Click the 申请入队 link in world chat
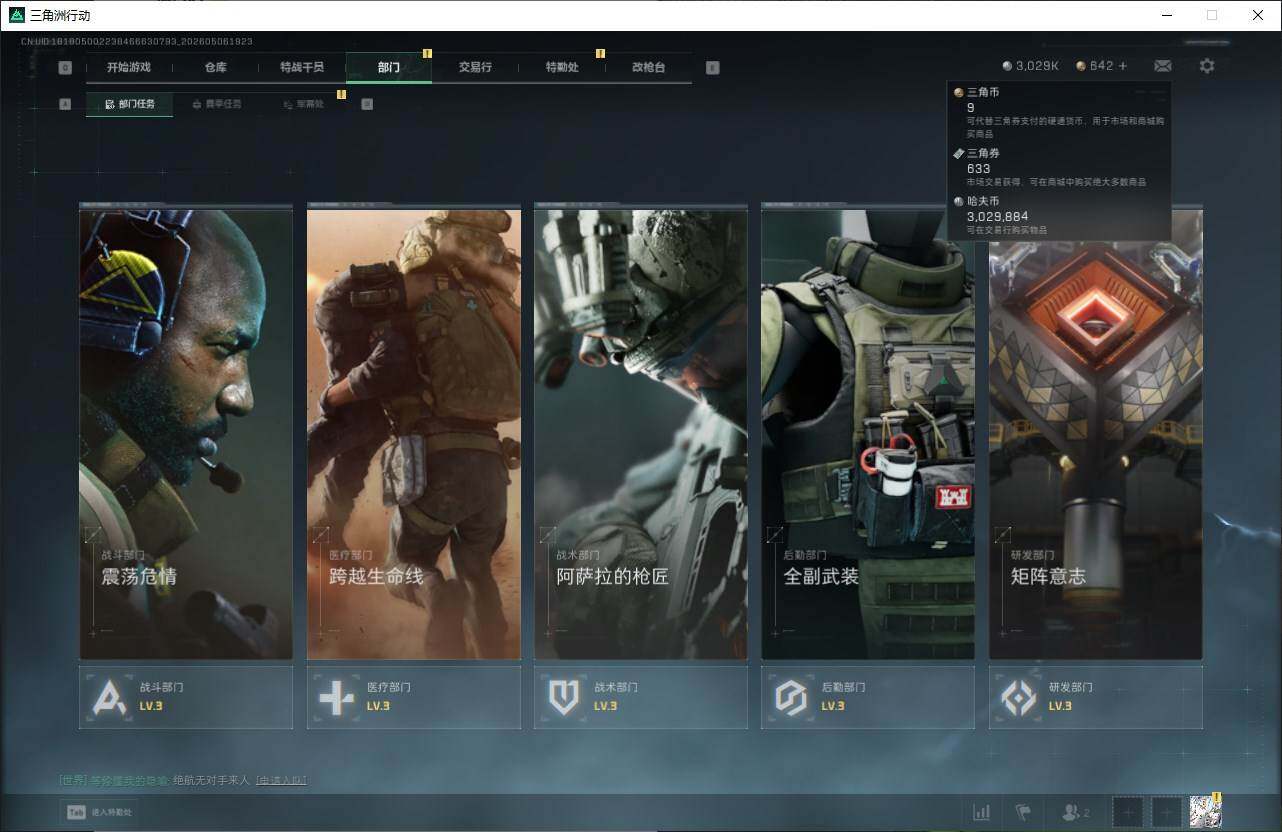Image resolution: width=1282 pixels, height=832 pixels. click(281, 780)
